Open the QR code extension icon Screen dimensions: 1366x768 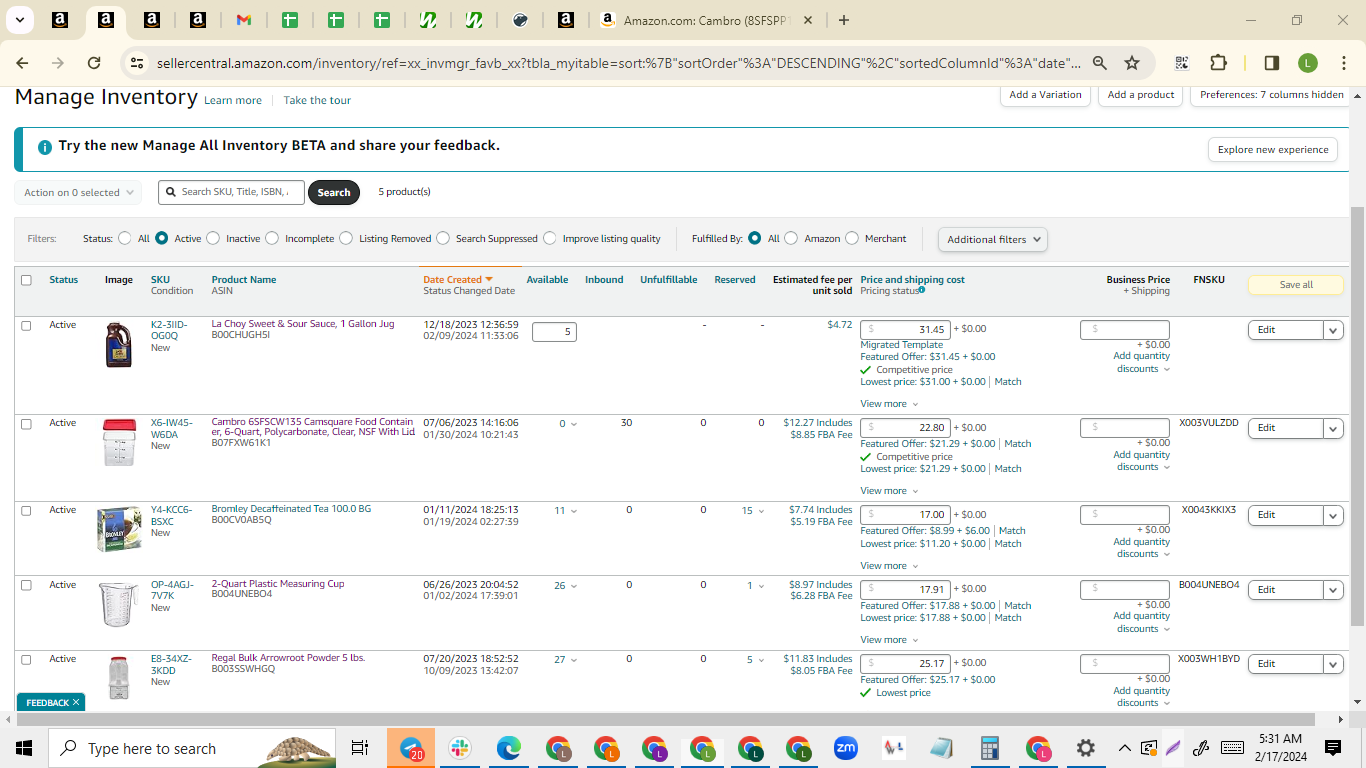(1182, 63)
